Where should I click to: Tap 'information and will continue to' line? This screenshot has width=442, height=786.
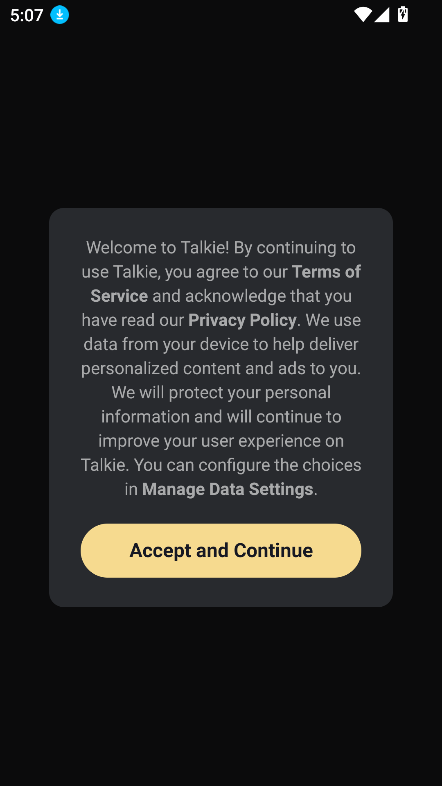click(x=221, y=417)
